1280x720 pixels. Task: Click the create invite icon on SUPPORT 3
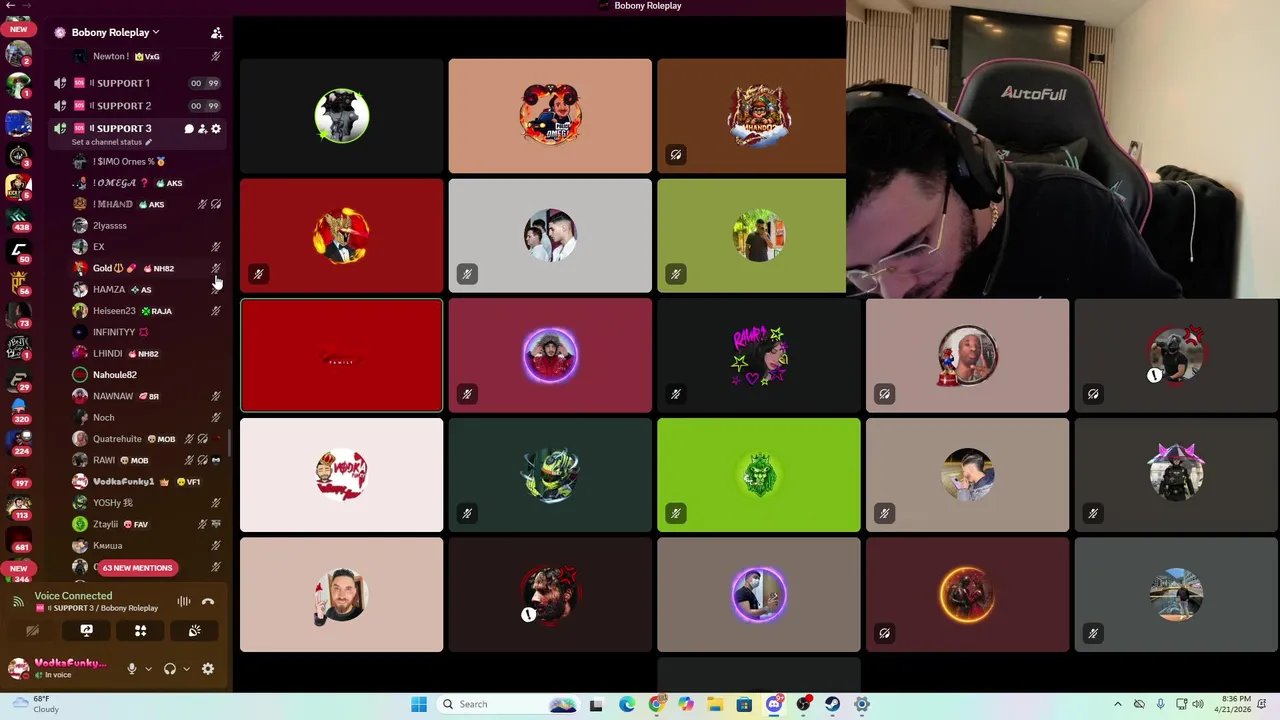pos(202,129)
